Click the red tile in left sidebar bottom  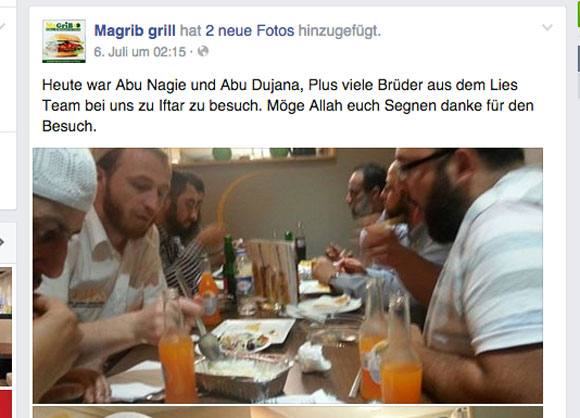6,404
